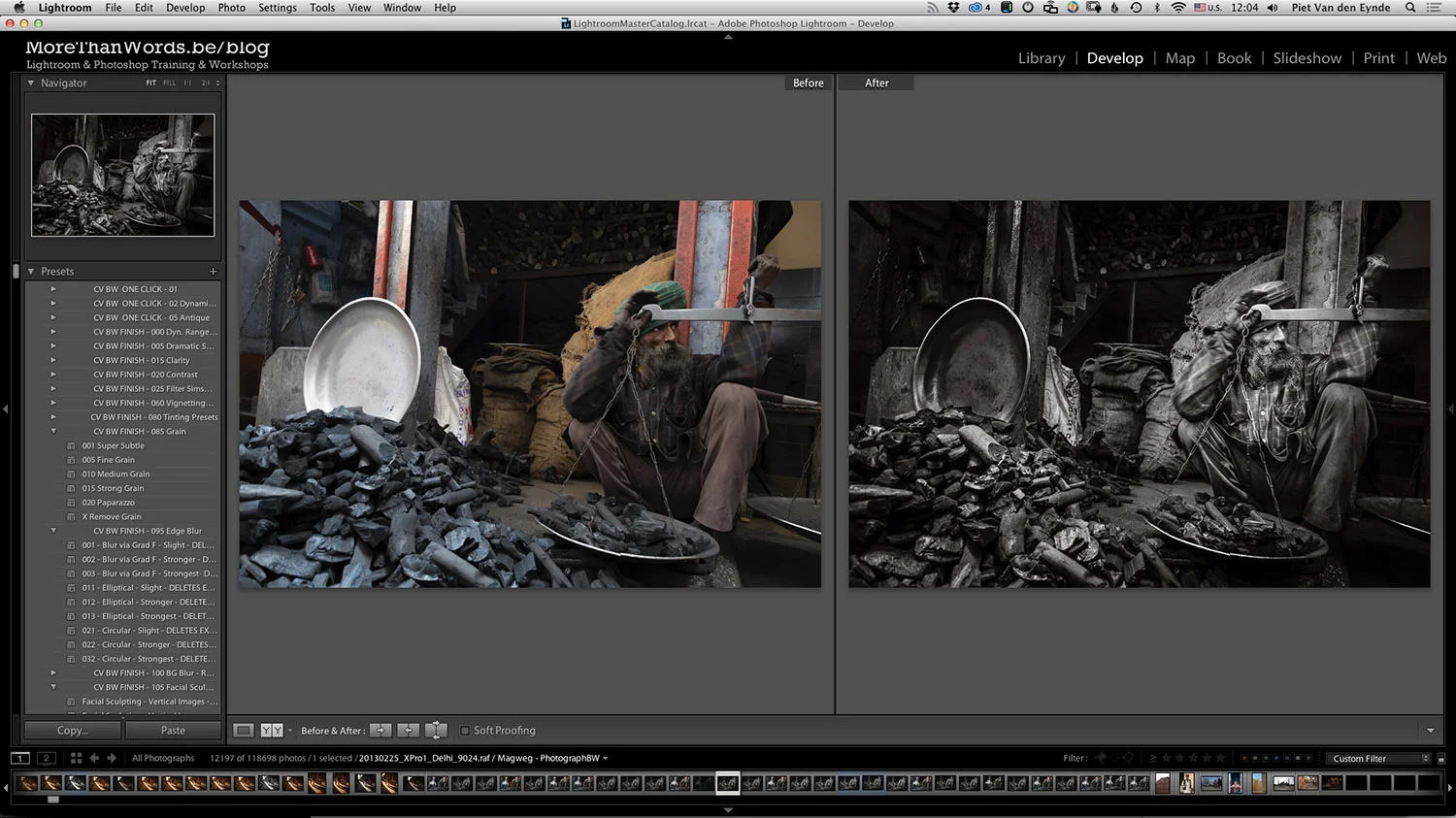Screen dimensions: 1456x818
Task: Copy After settings to Before arrow icon
Action: click(x=409, y=731)
